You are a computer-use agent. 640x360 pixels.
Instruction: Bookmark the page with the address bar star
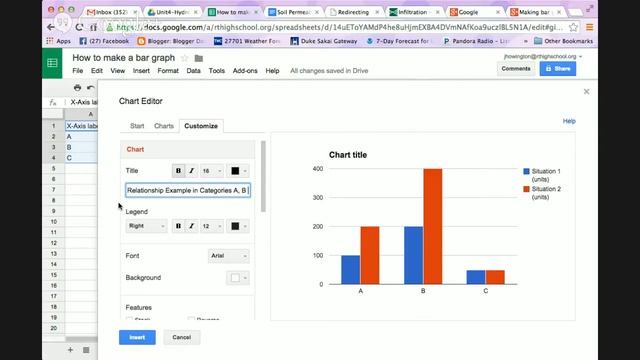coord(573,27)
